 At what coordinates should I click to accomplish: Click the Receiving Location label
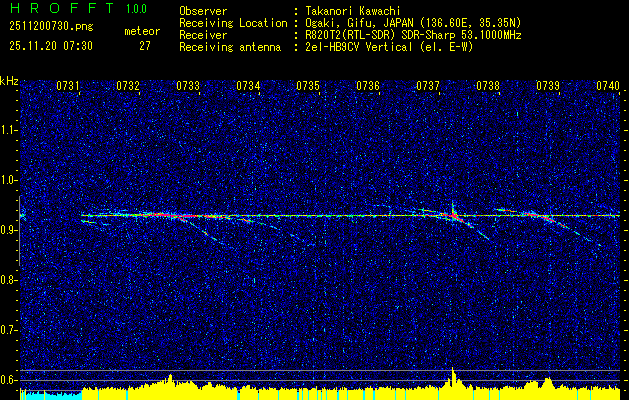(x=233, y=23)
